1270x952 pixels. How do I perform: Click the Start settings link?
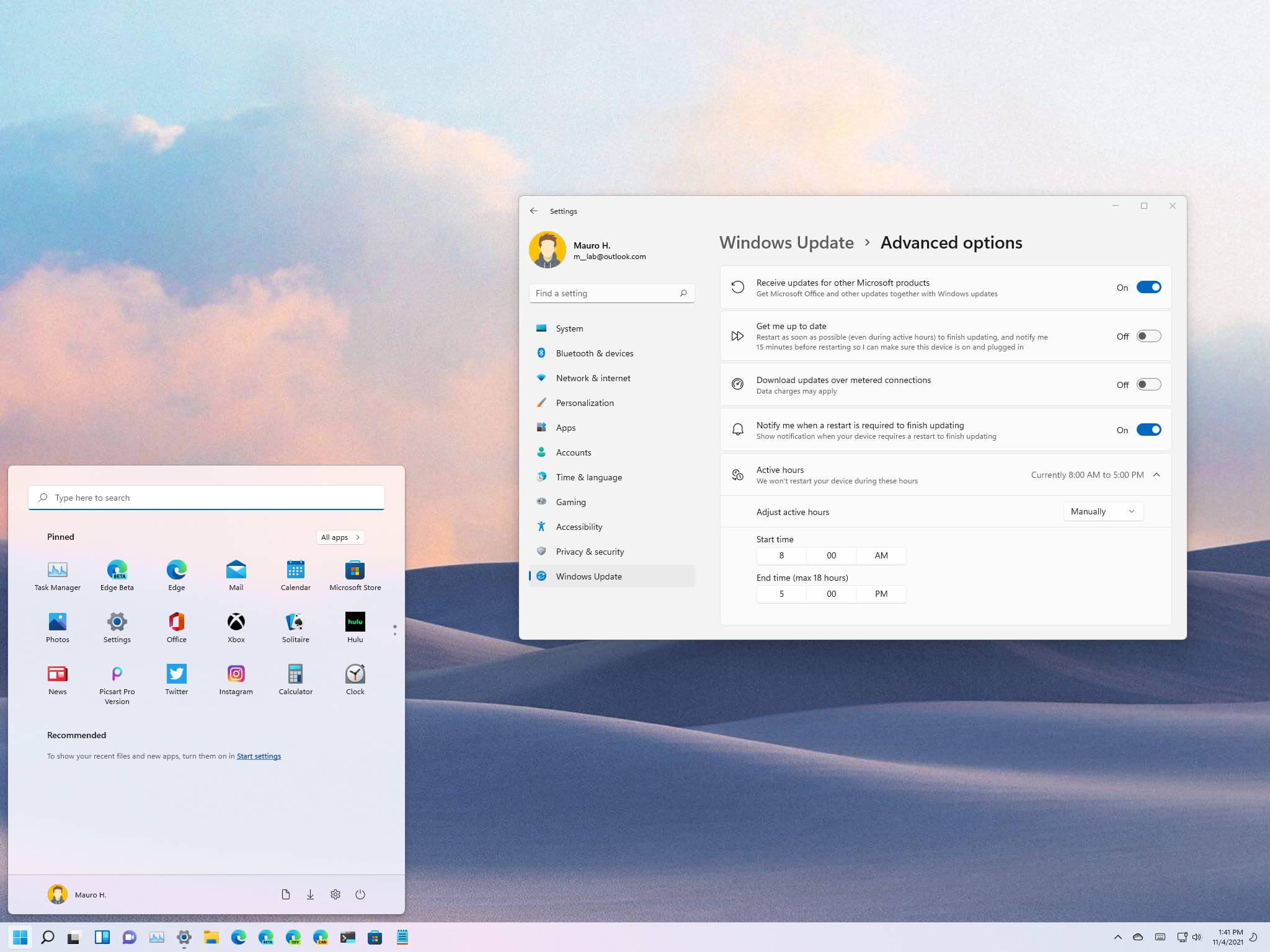point(259,756)
